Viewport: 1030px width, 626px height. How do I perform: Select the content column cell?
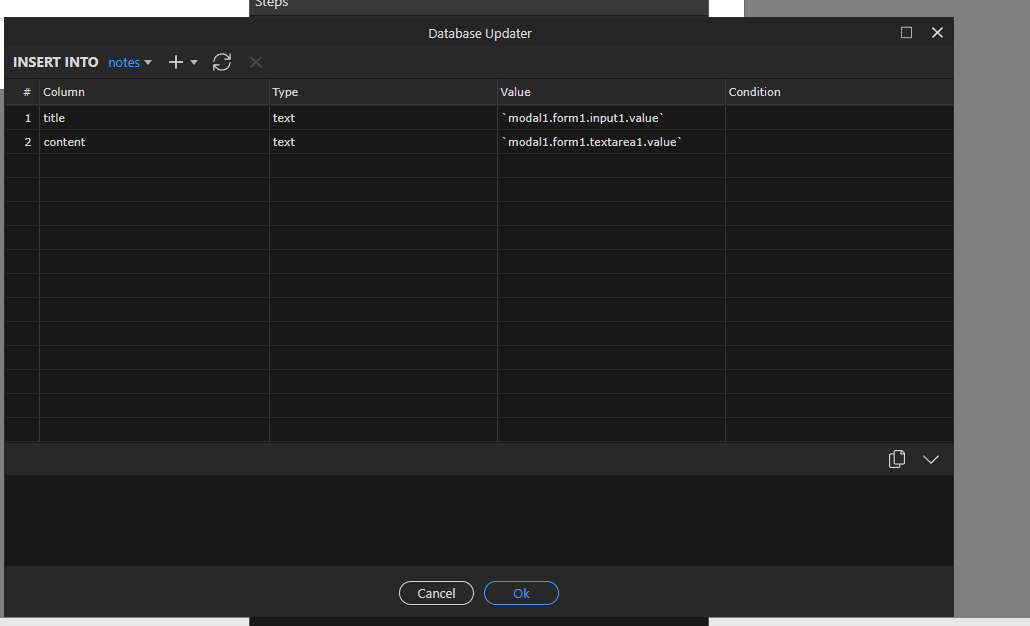coord(154,142)
